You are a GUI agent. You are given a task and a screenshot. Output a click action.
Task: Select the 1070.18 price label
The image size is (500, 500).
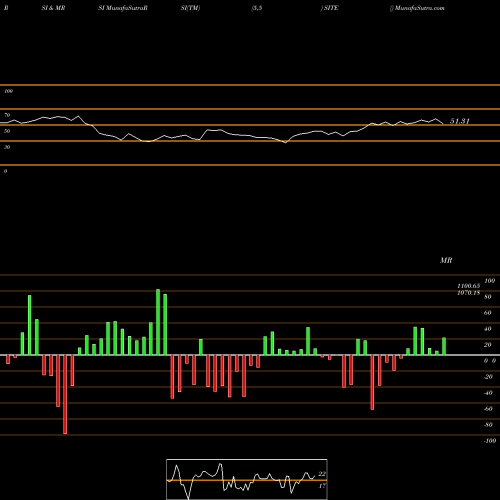(469, 292)
